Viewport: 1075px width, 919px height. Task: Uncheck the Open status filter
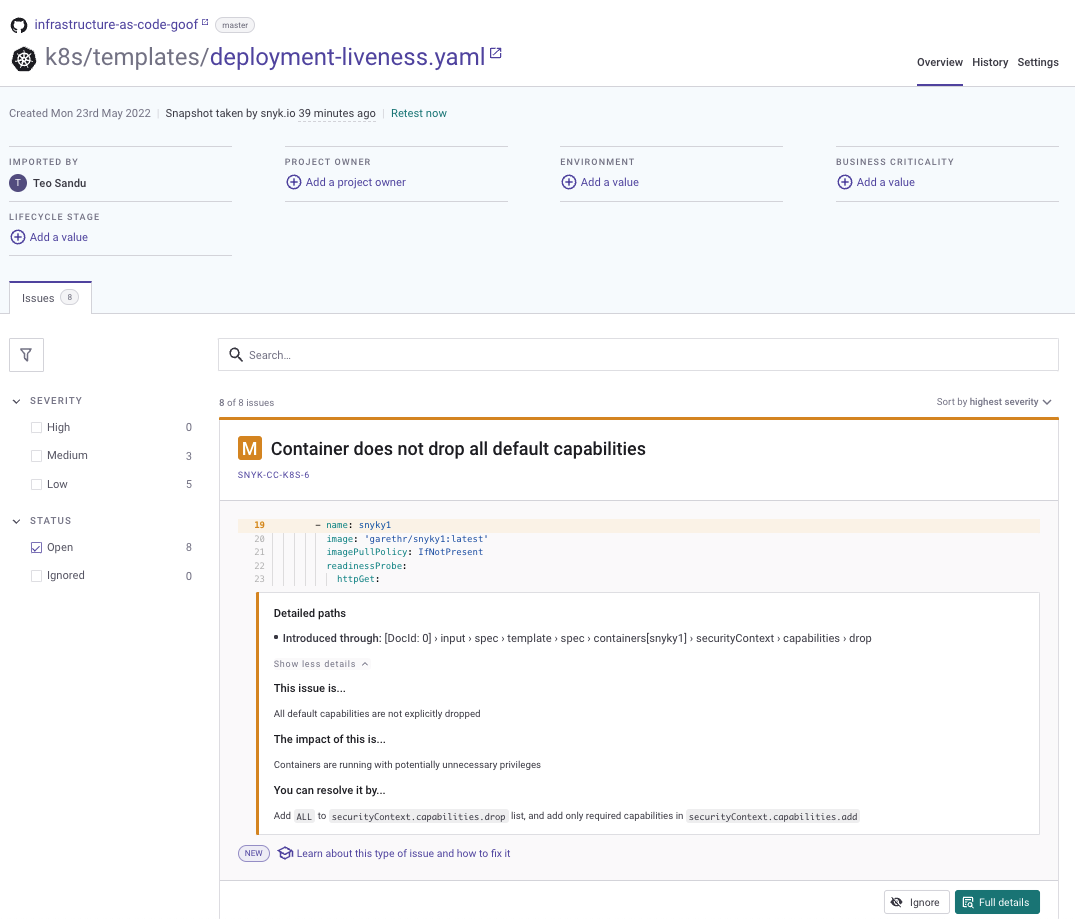36,547
